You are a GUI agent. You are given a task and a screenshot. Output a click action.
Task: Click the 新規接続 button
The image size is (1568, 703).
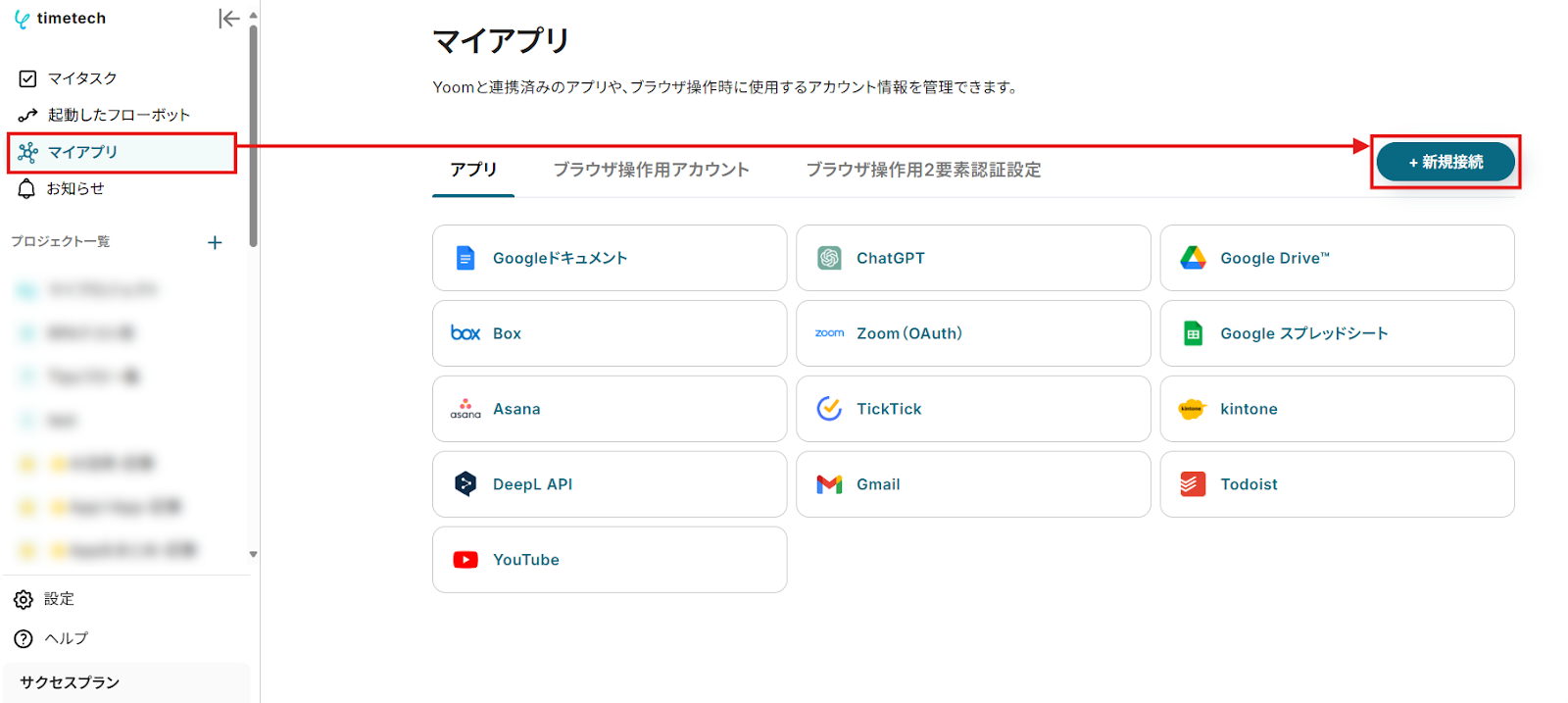point(1445,162)
